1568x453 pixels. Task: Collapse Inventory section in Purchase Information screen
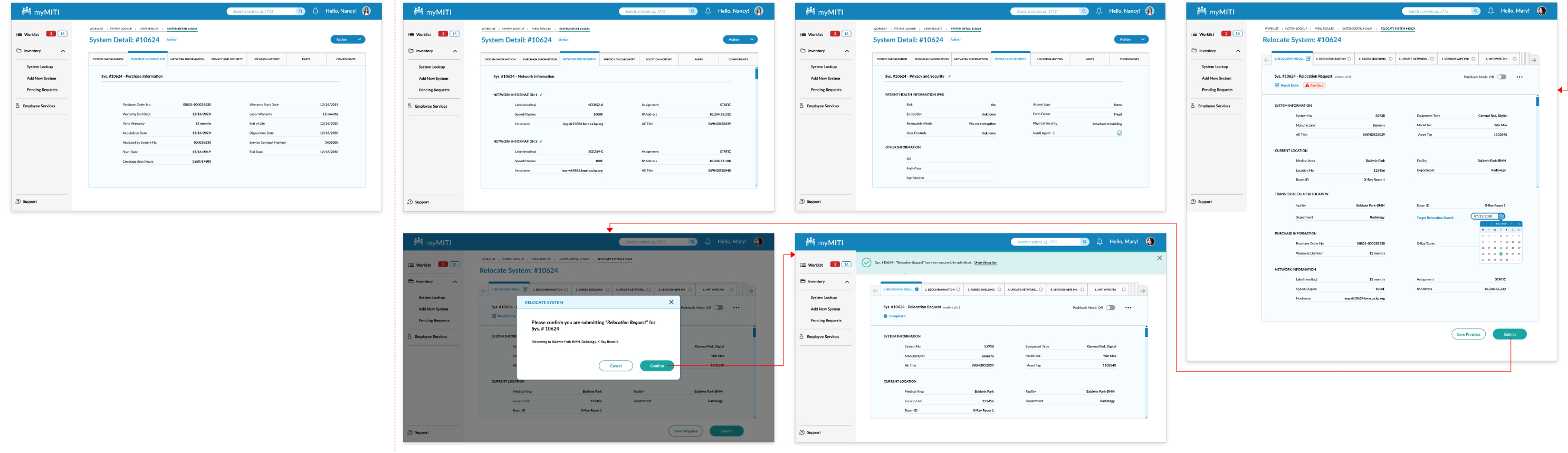63,51
